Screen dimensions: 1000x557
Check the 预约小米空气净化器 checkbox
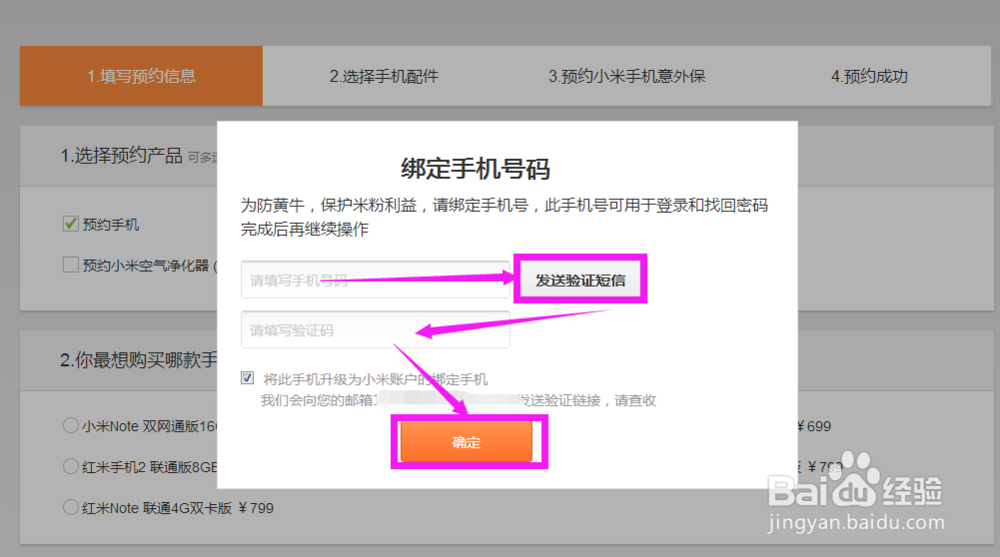click(x=71, y=265)
